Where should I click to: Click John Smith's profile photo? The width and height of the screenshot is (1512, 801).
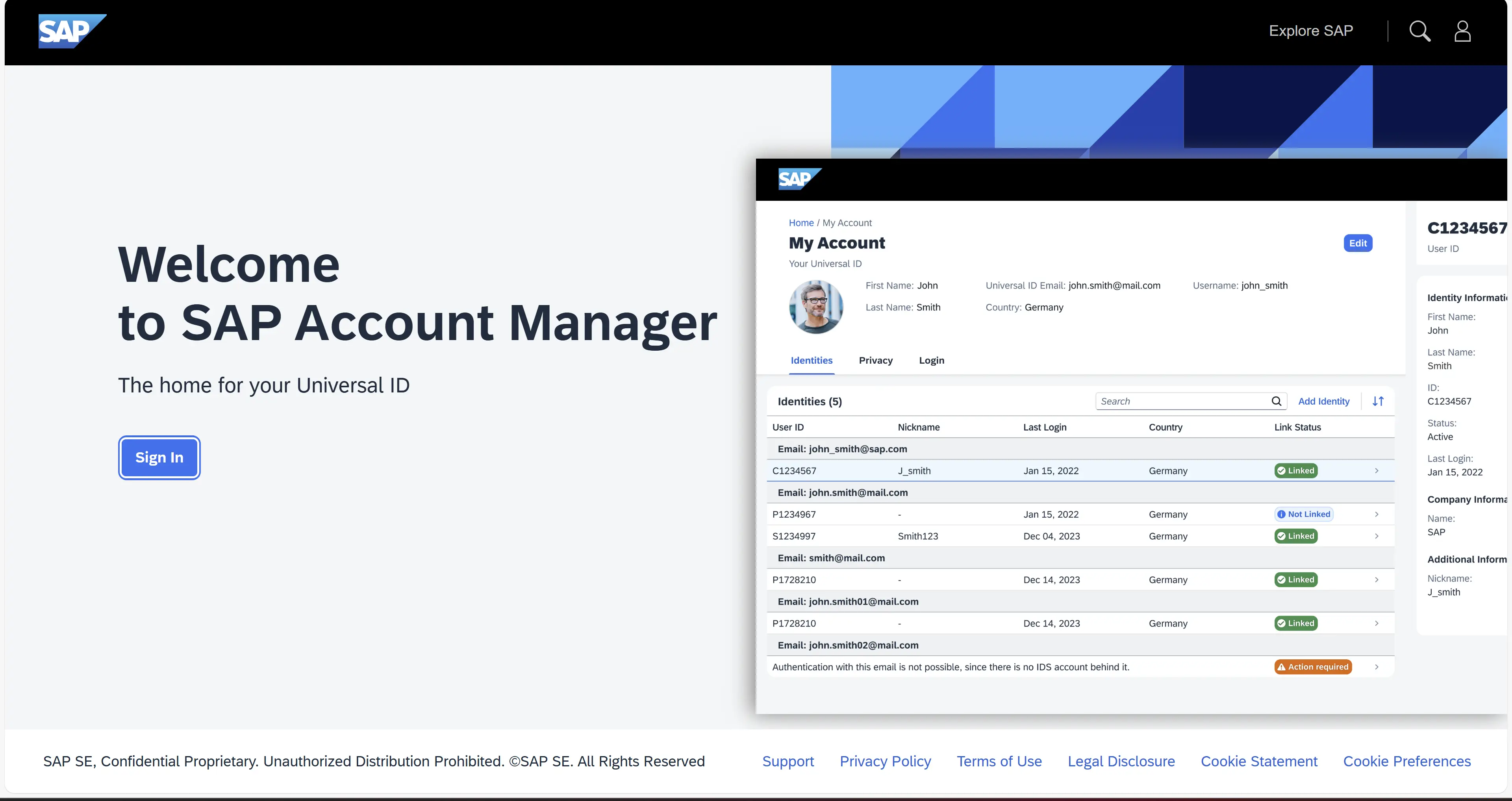[x=816, y=307]
